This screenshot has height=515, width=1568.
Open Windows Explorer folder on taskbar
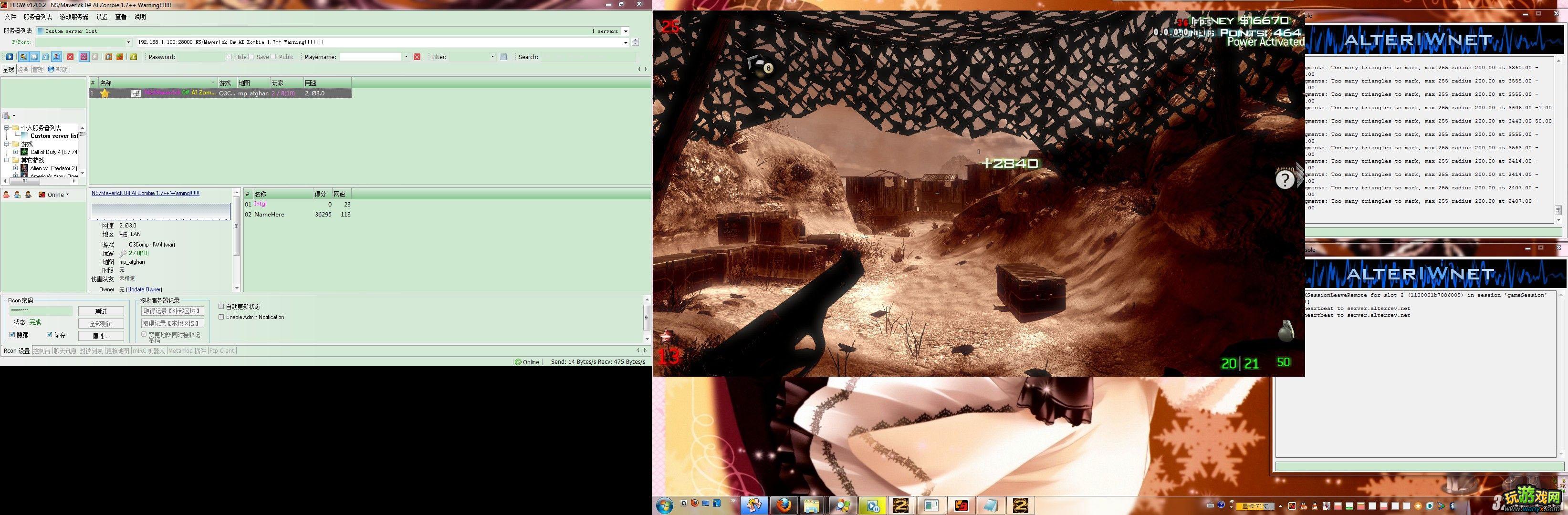pyautogui.click(x=812, y=505)
